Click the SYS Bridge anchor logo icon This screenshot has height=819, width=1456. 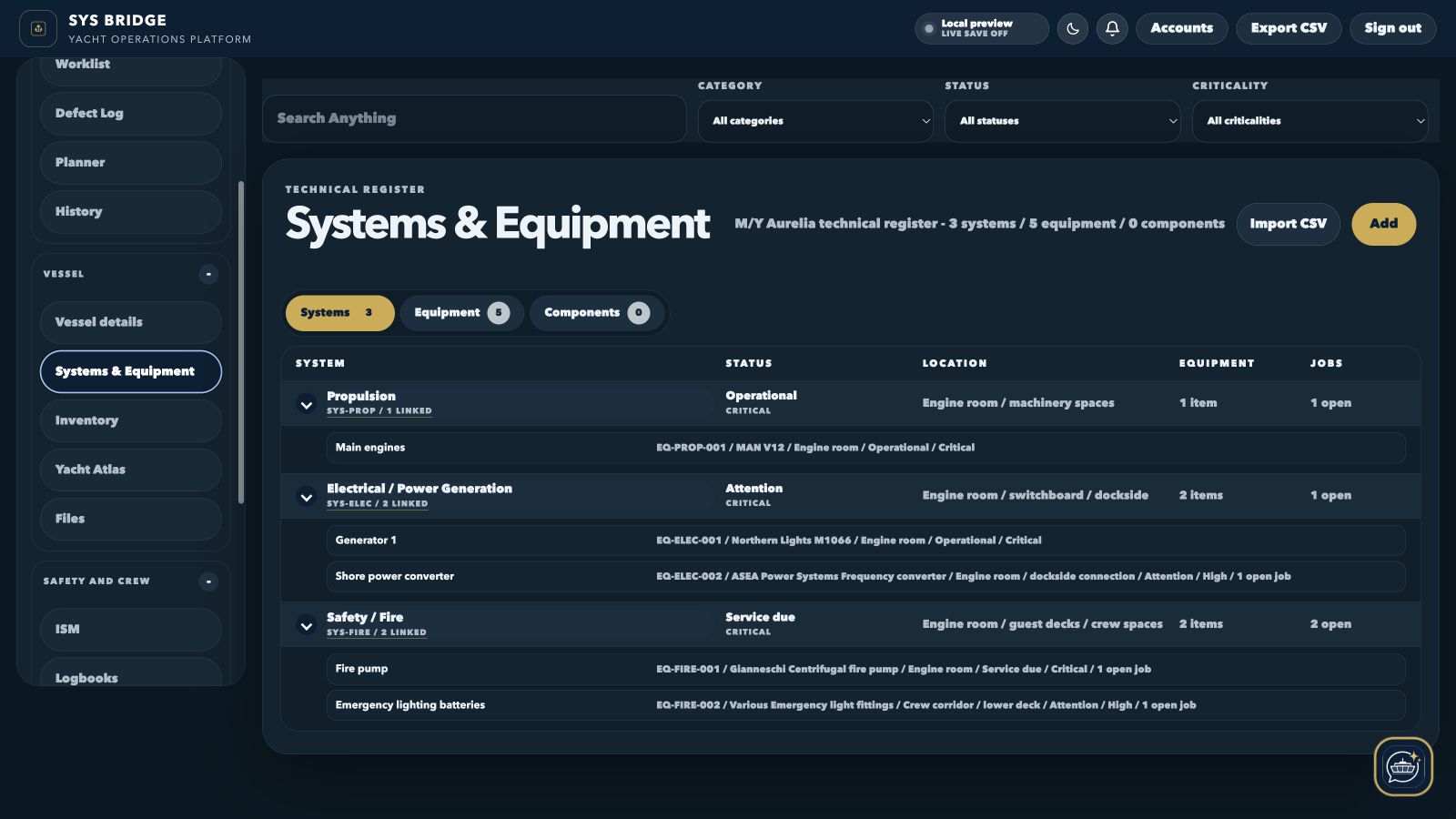tap(38, 28)
